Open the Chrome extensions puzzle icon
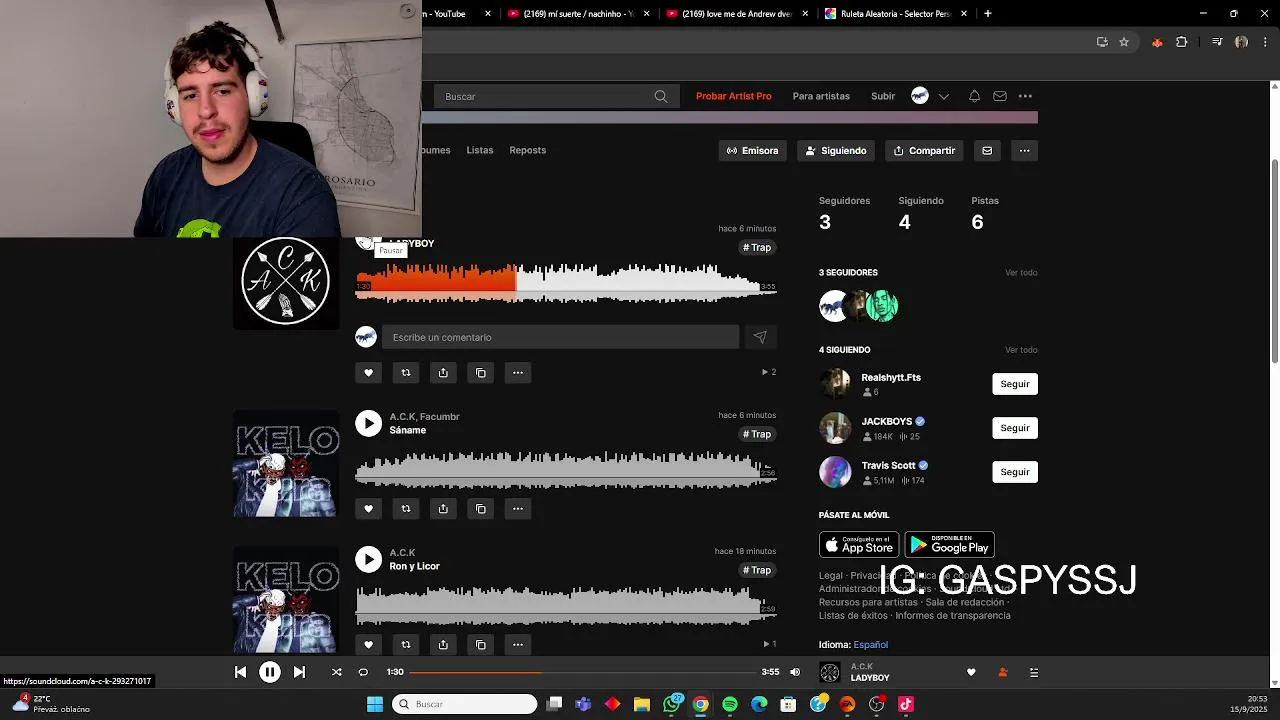Viewport: 1280px width, 720px height. tap(1182, 42)
